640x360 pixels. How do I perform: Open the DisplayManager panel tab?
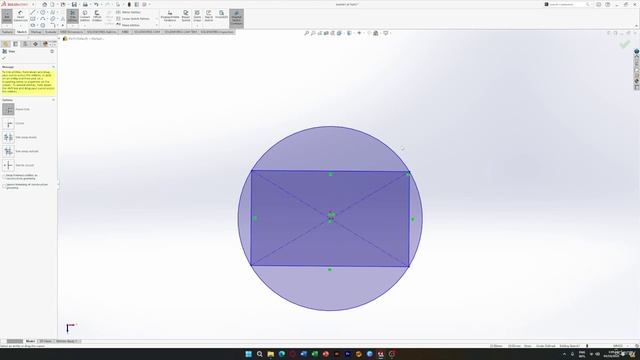tap(45, 44)
